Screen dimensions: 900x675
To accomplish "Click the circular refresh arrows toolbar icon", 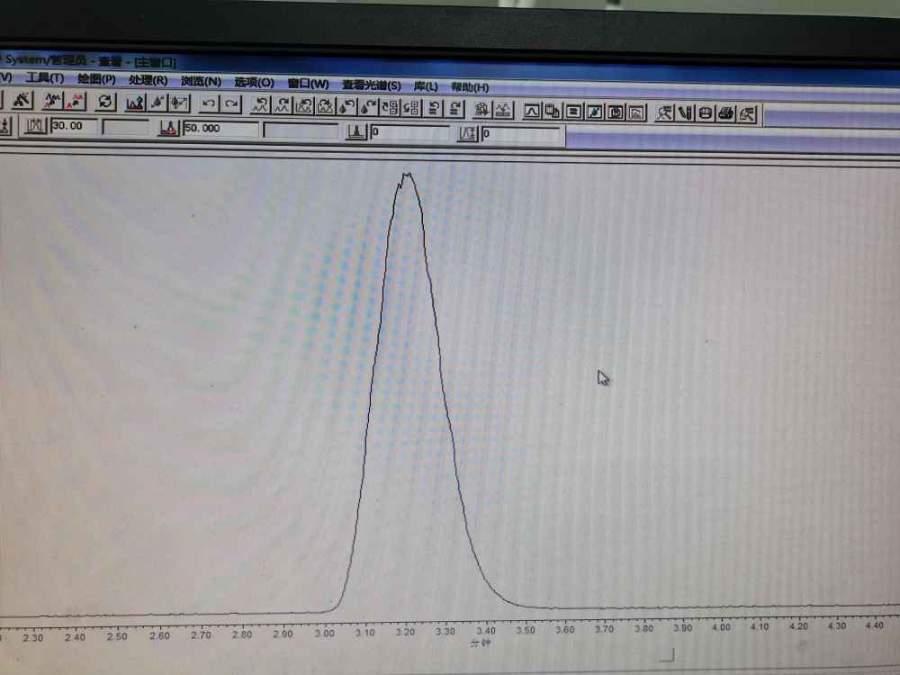I will click(105, 102).
